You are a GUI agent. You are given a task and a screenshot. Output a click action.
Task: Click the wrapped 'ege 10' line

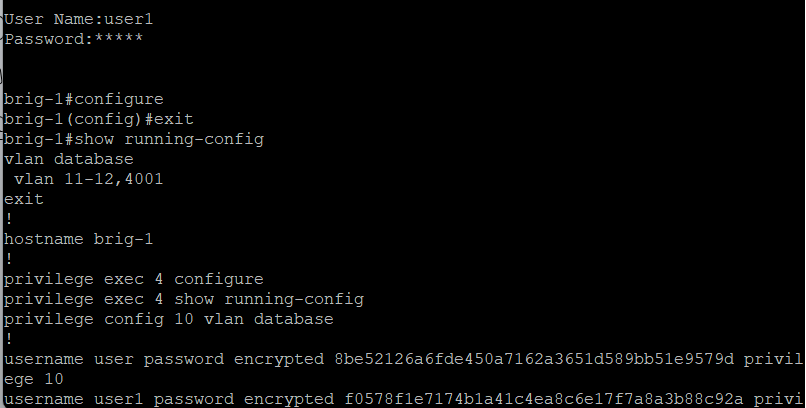click(34, 379)
